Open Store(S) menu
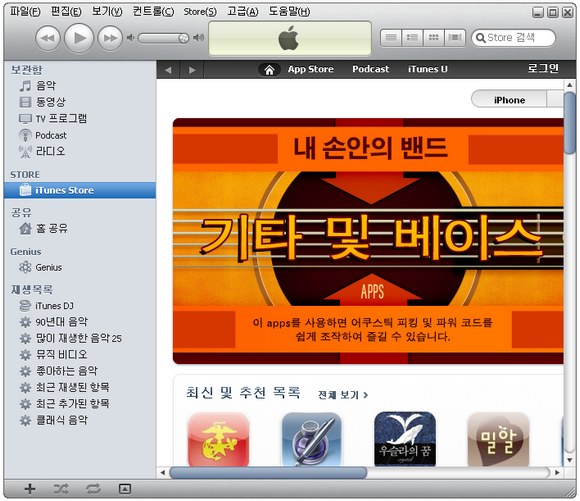 (200, 11)
